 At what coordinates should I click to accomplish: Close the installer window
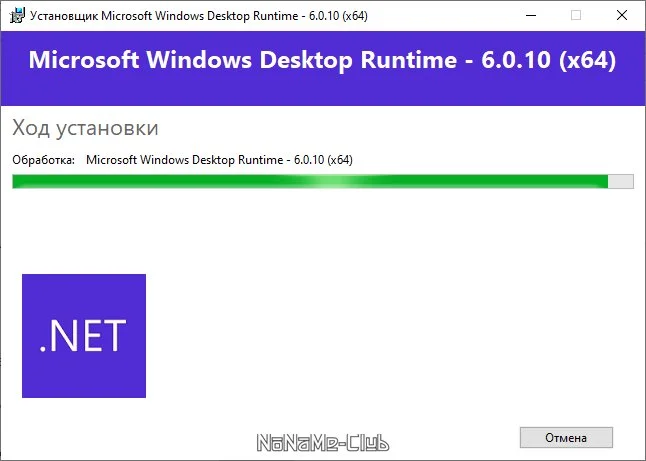pos(622,16)
